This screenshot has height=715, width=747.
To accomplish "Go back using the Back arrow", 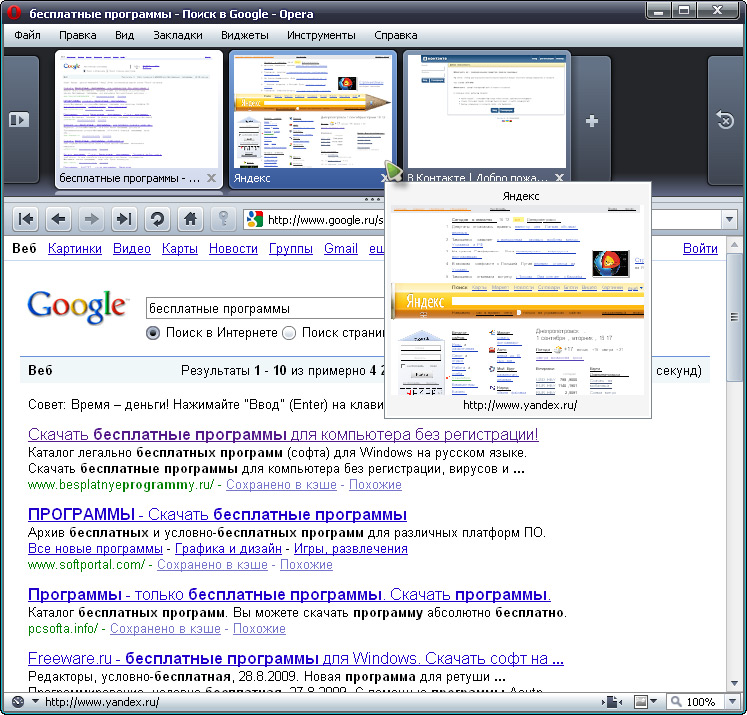I will click(59, 219).
